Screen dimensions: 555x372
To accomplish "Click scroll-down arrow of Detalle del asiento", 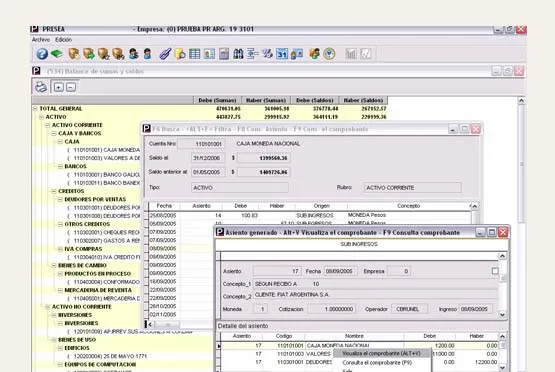I will point(502,368).
